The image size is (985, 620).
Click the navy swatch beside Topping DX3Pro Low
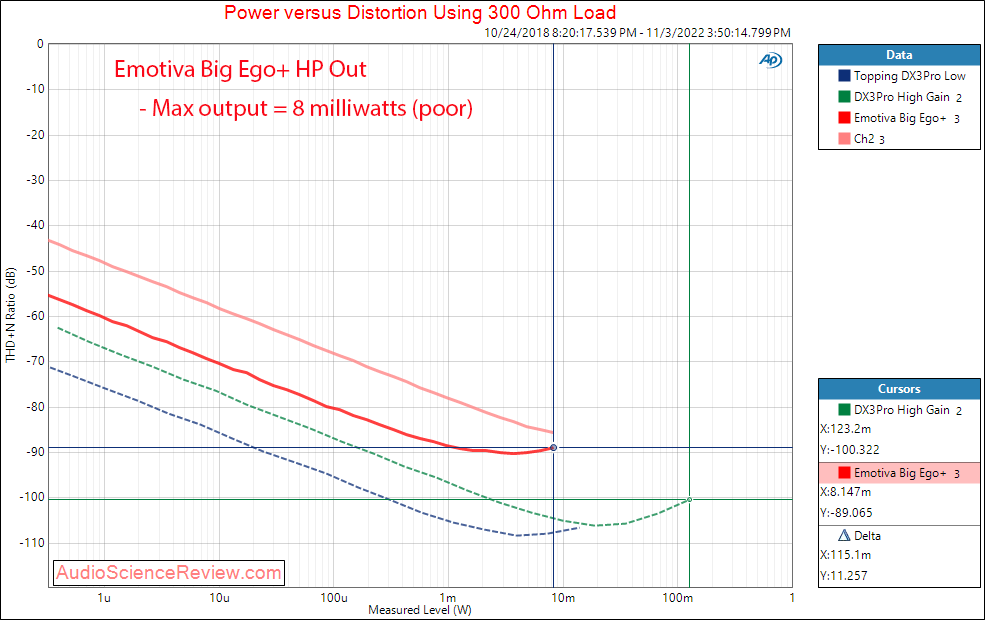pos(844,76)
